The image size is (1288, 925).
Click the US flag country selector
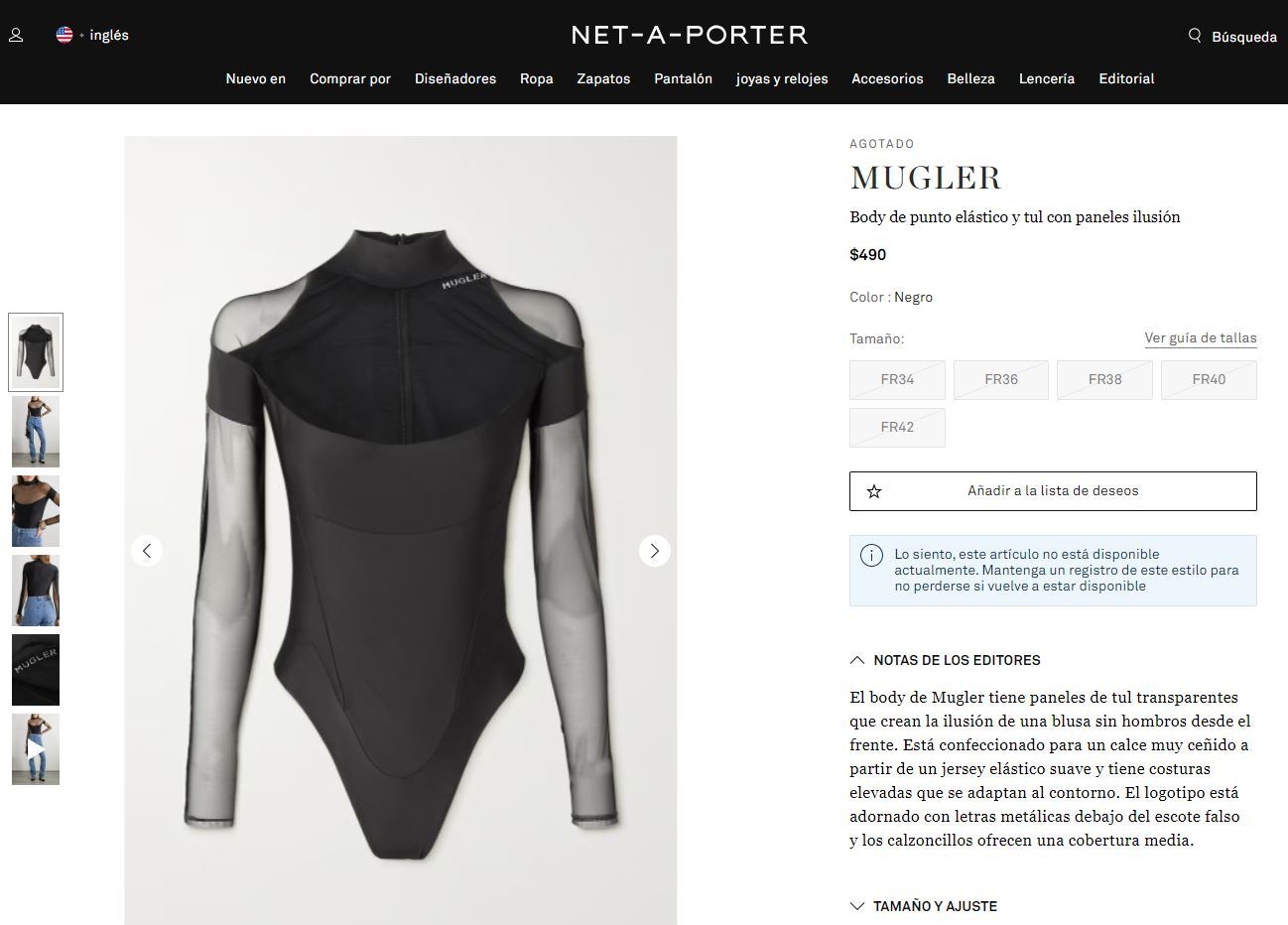point(64,35)
